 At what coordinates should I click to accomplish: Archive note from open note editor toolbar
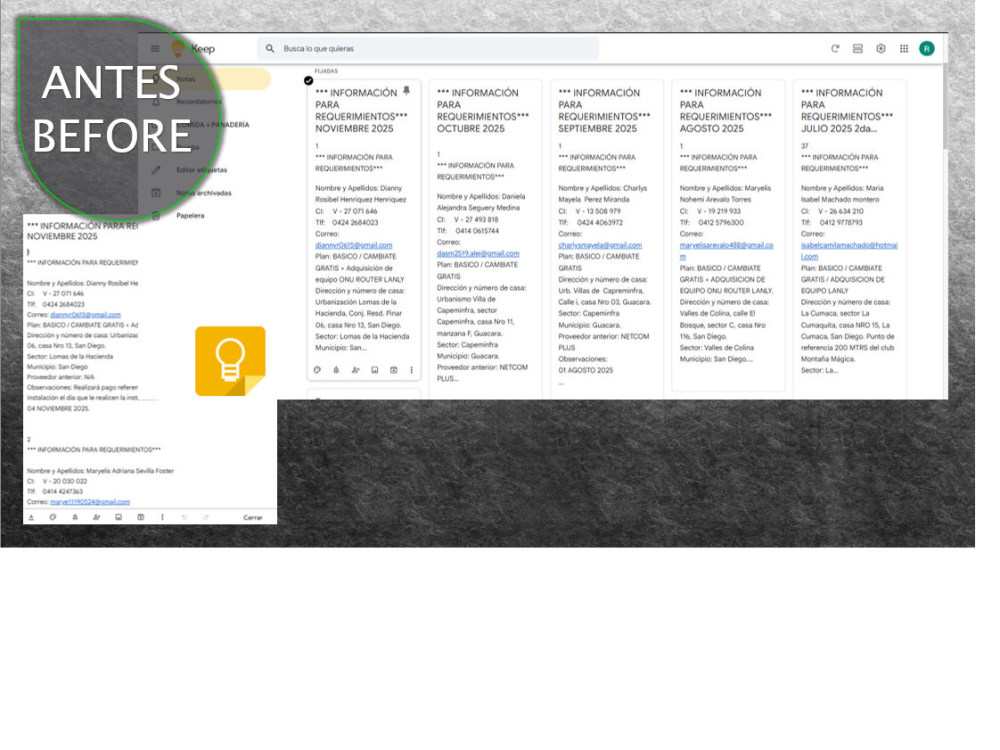(140, 517)
